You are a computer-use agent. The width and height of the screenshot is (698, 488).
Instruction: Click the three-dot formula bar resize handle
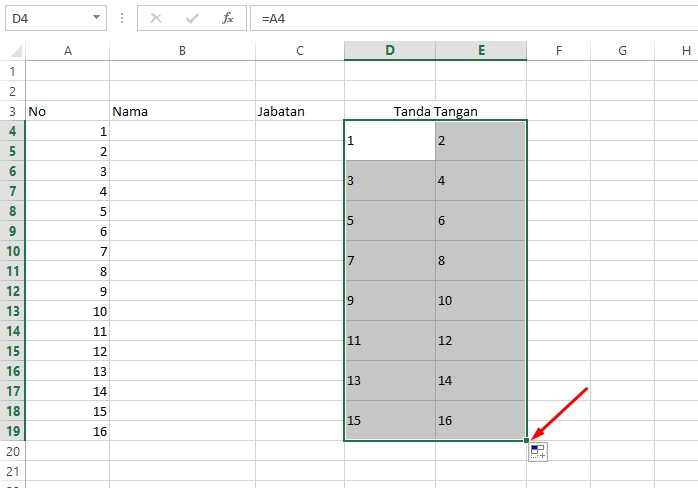122,18
